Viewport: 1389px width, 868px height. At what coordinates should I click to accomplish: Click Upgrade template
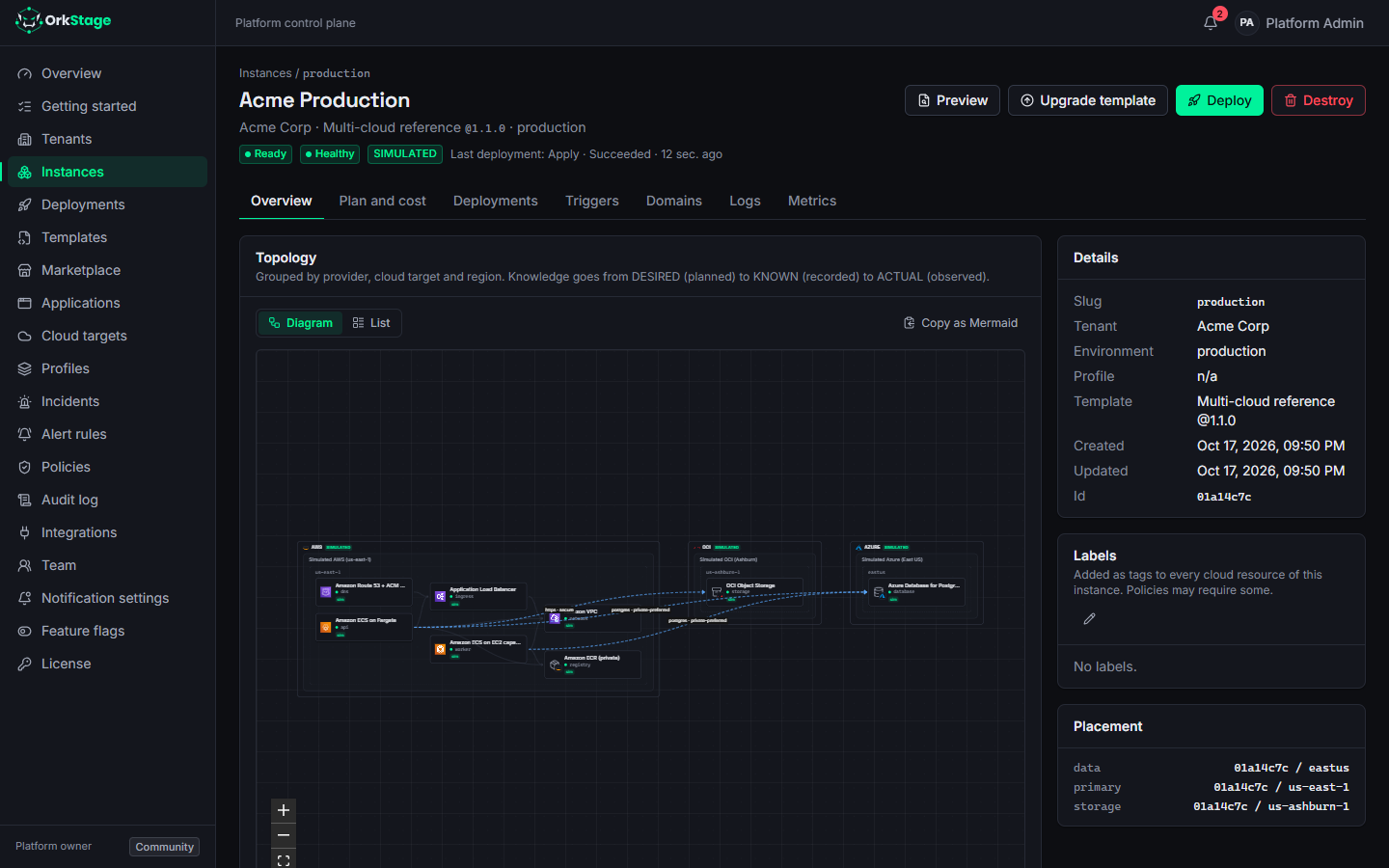(1088, 100)
